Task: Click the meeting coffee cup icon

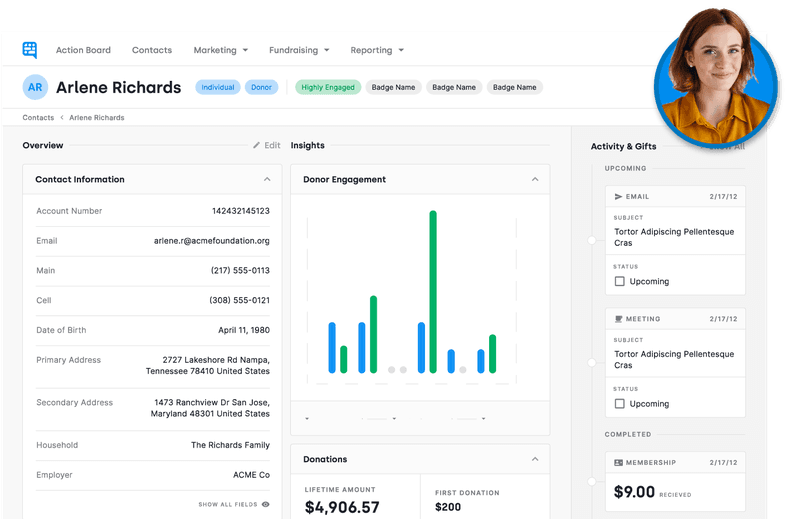Action: coord(618,319)
